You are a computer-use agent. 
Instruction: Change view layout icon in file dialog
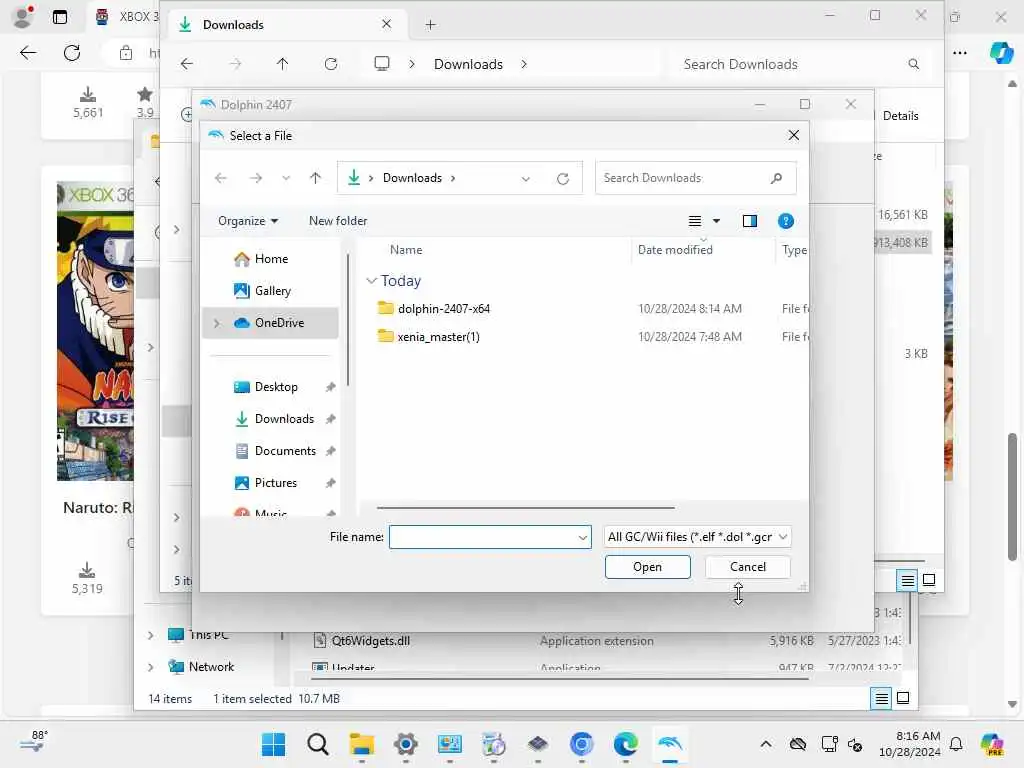[x=695, y=221]
